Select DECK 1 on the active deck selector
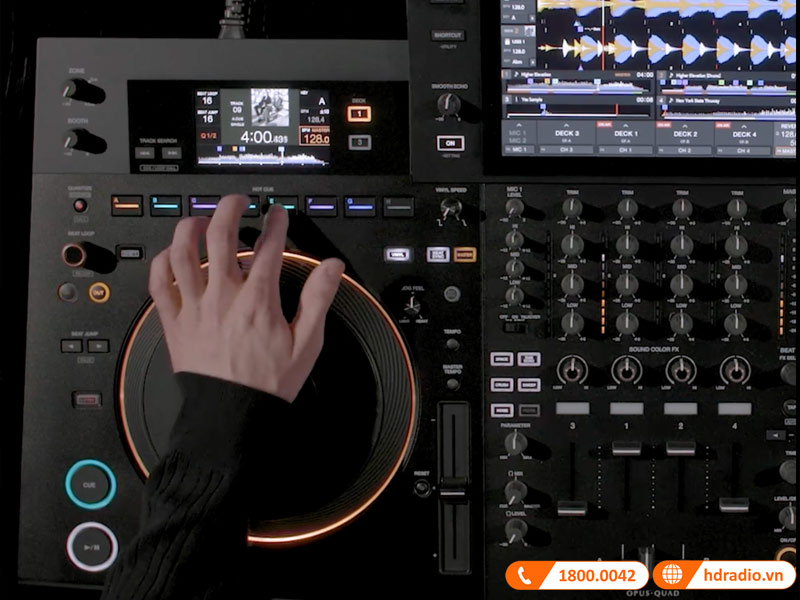This screenshot has height=600, width=800. [358, 113]
